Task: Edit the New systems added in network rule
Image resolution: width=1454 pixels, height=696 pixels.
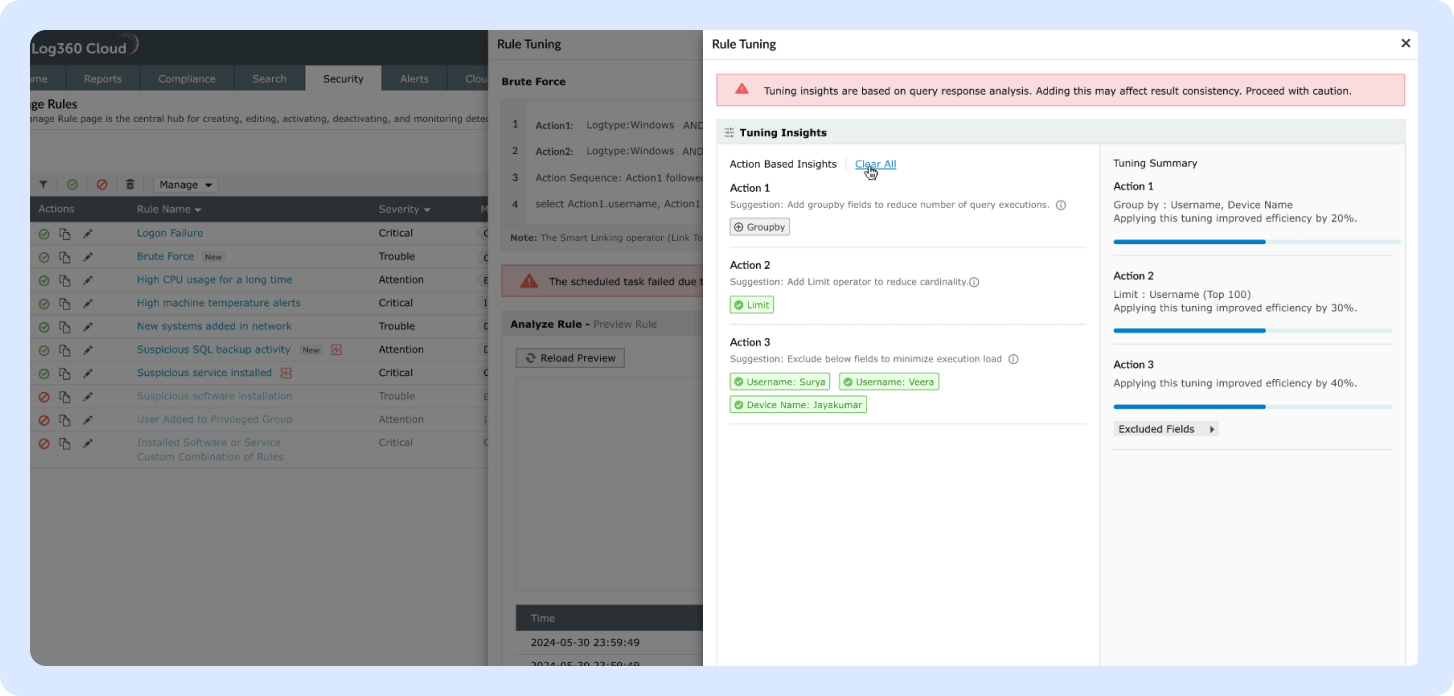Action: click(87, 327)
